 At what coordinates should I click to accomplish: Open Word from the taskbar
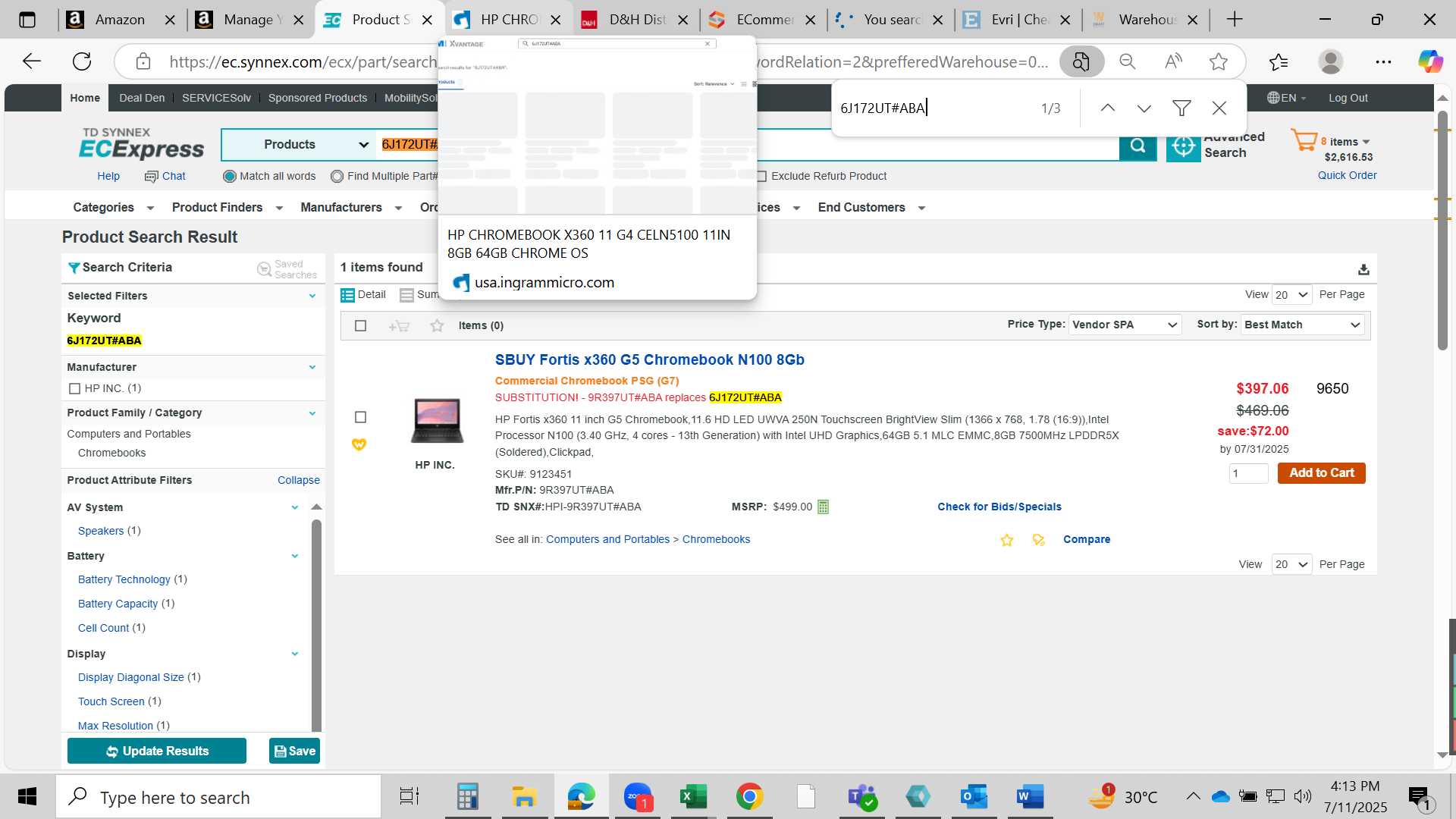tap(1029, 797)
